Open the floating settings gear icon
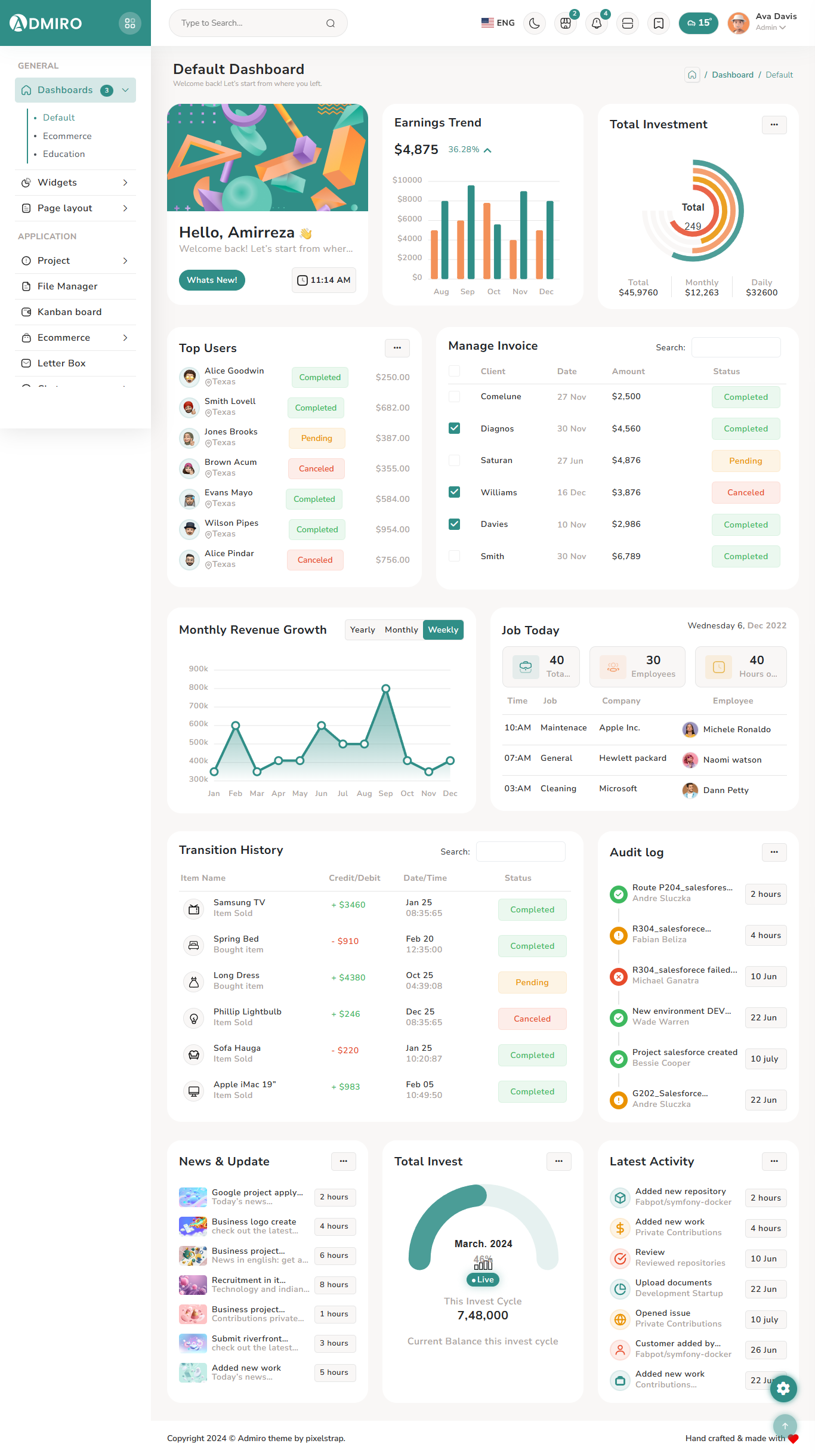This screenshot has width=815, height=1456. (x=783, y=1388)
